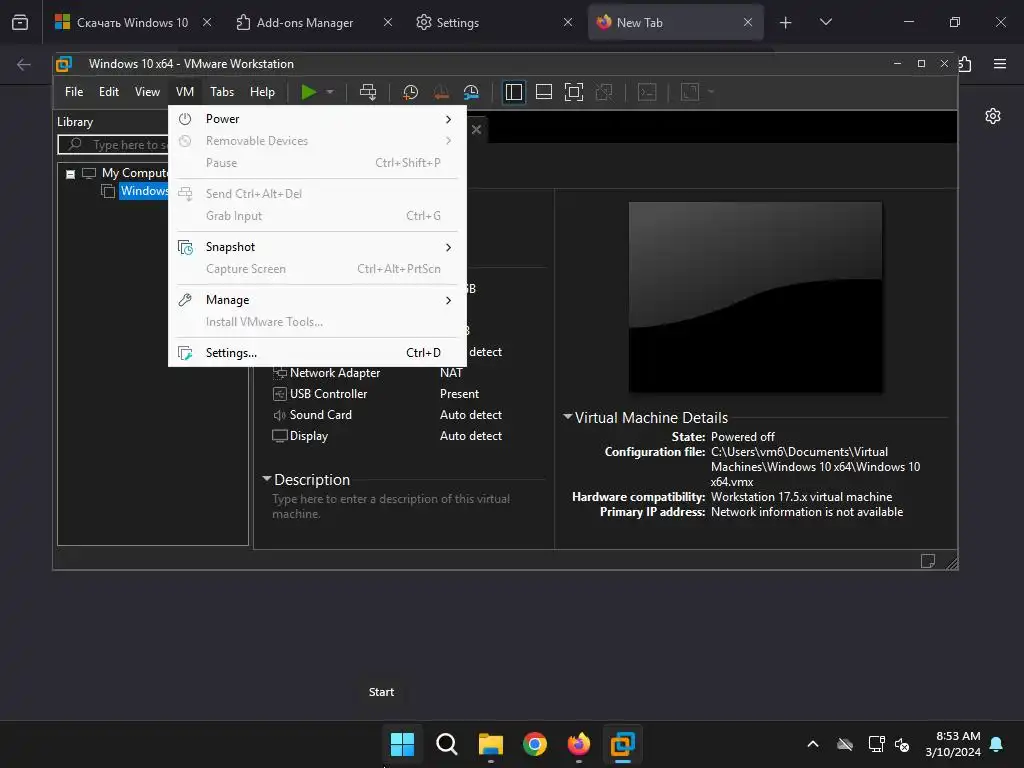Click Send Ctrl+Alt+Del toolbar icon

[x=368, y=92]
